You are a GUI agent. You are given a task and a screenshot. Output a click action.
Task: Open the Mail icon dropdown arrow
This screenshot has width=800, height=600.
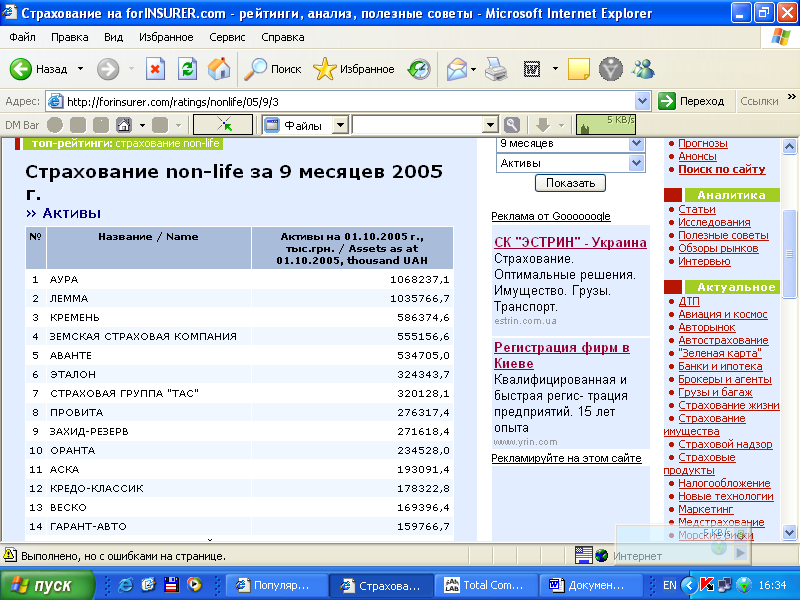click(x=473, y=69)
